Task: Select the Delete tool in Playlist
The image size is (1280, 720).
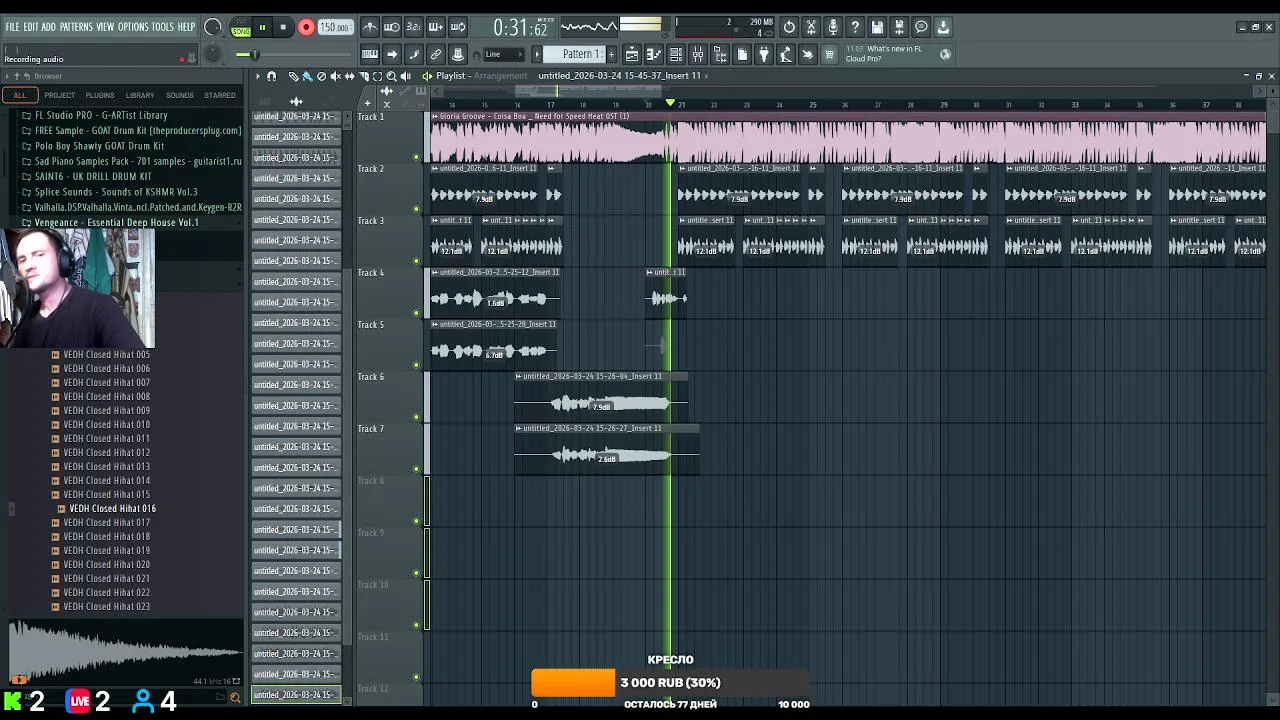Action: [x=321, y=76]
